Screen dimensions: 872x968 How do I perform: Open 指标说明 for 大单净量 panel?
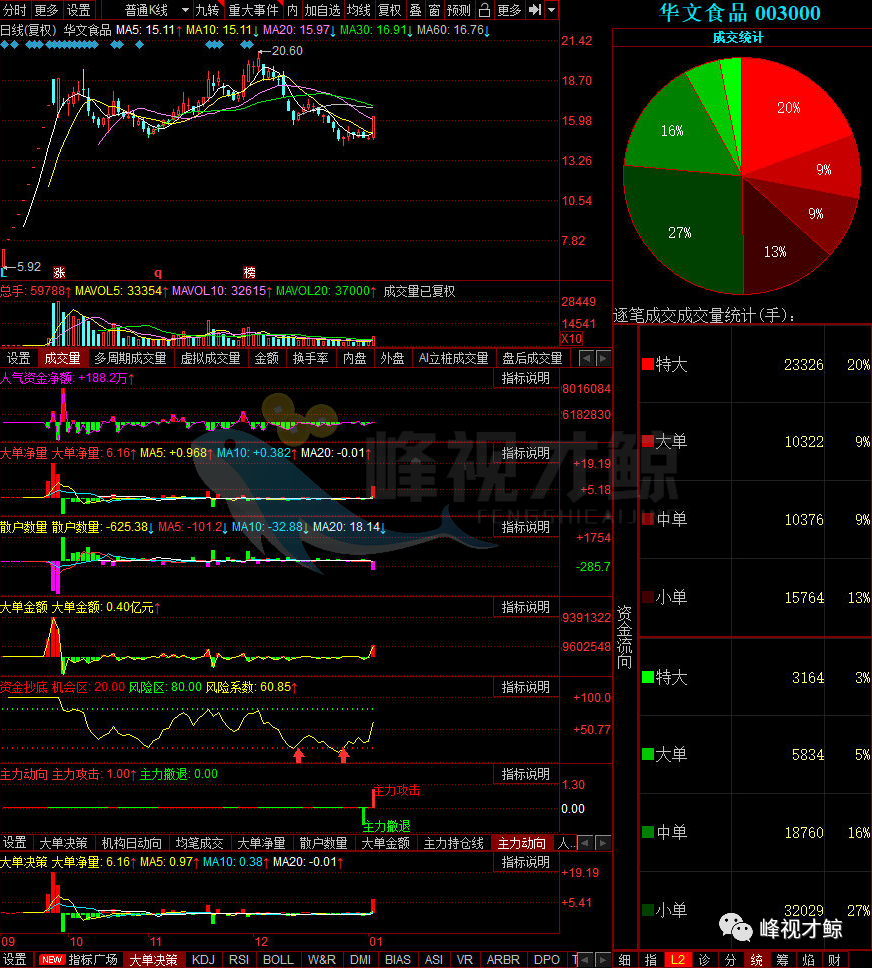pos(526,453)
